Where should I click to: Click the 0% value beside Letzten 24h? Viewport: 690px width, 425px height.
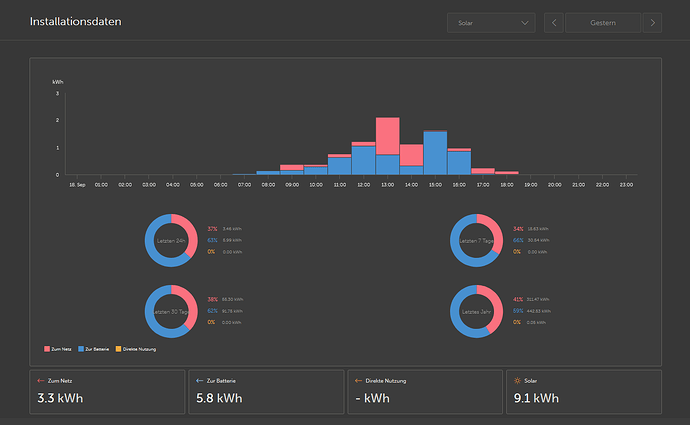tap(211, 252)
